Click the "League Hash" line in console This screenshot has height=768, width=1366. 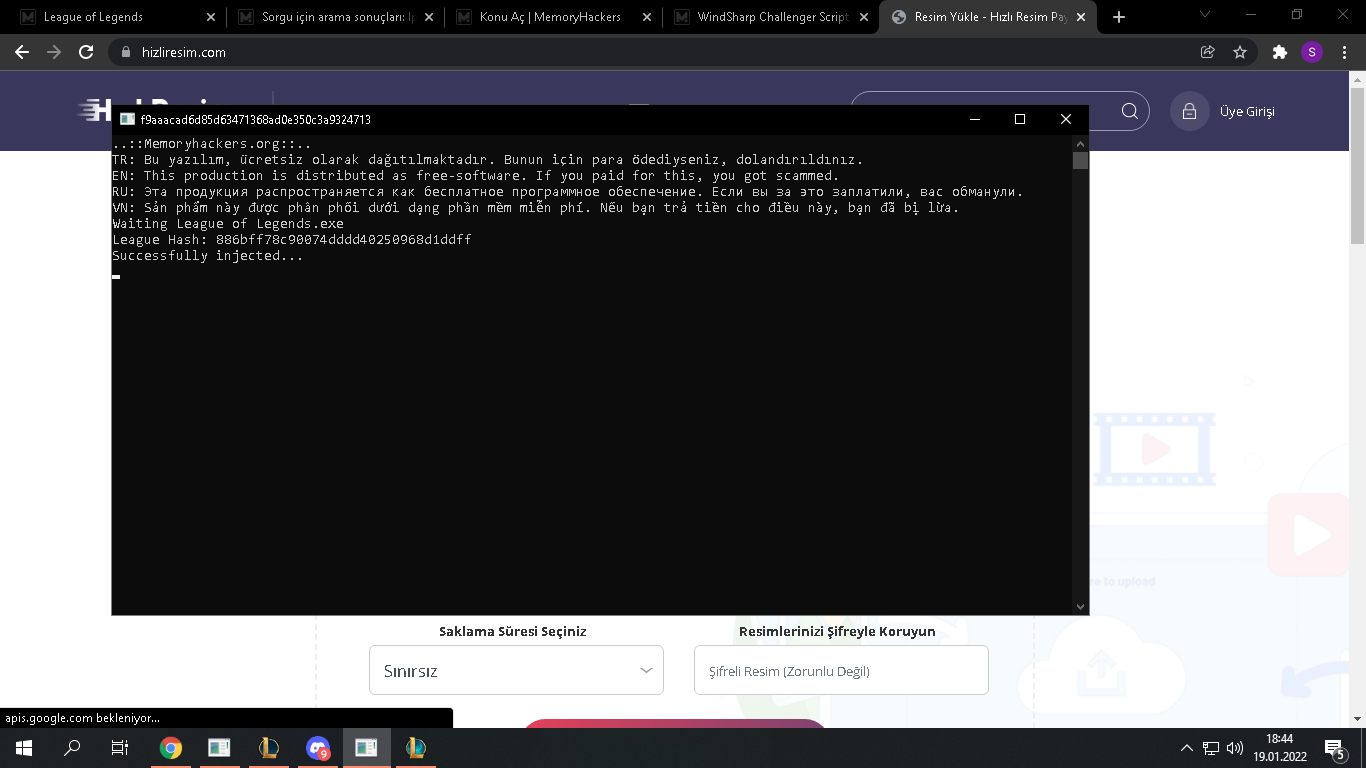(292, 240)
